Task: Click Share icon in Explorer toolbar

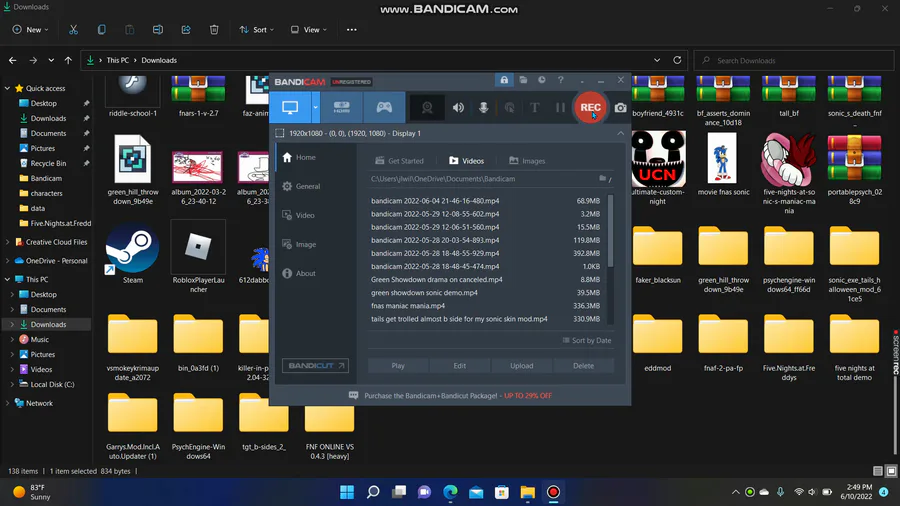Action: pos(186,30)
